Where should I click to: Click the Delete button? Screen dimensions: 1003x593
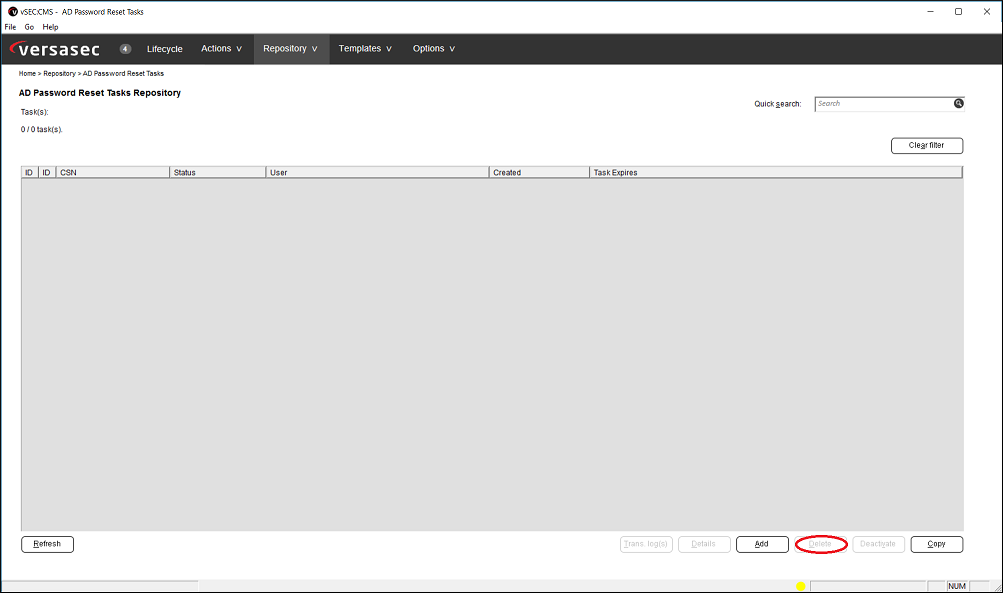coord(821,544)
